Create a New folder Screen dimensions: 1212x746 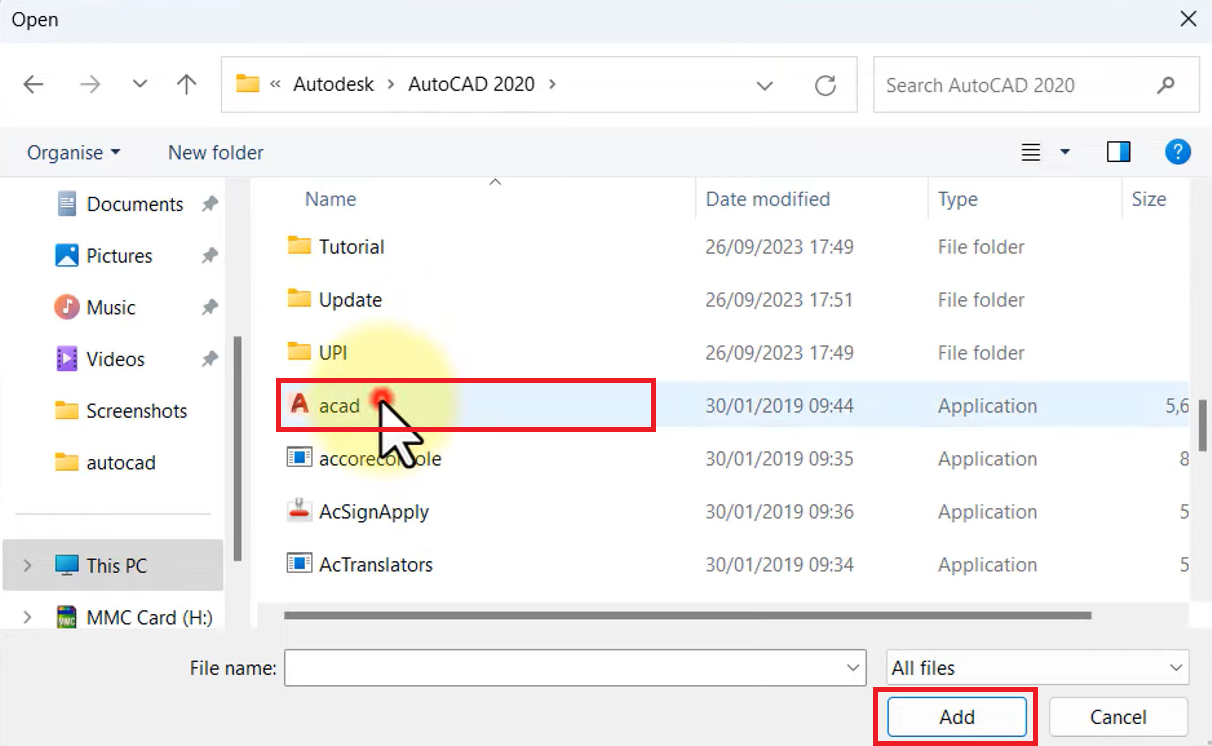[216, 152]
